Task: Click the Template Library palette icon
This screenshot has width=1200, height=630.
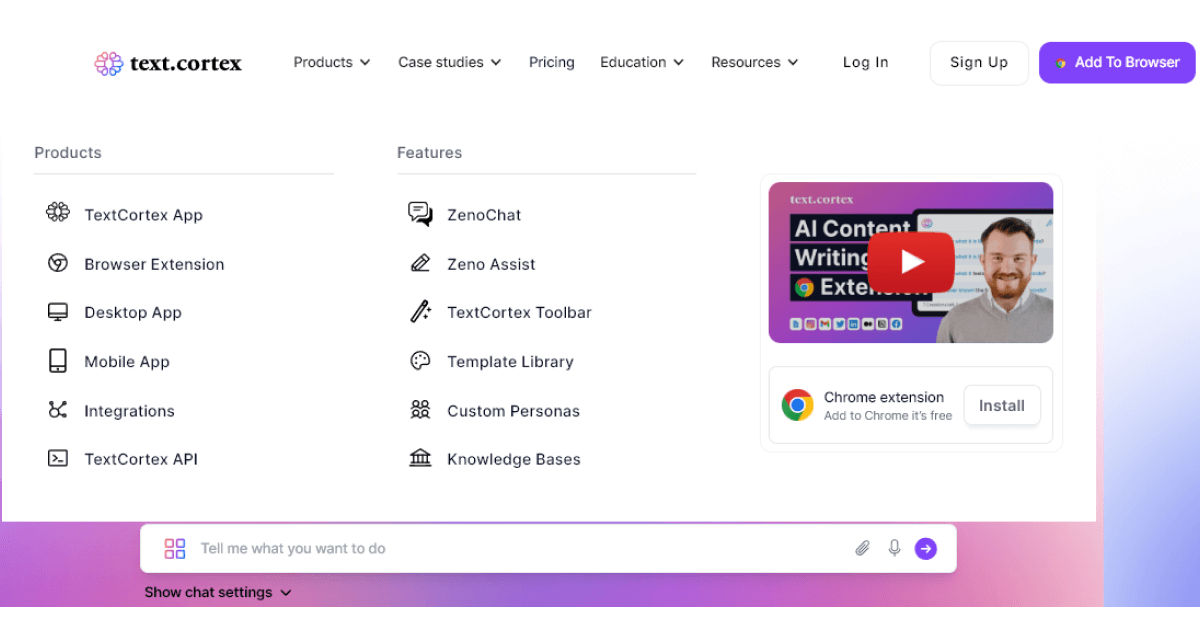Action: coord(420,361)
